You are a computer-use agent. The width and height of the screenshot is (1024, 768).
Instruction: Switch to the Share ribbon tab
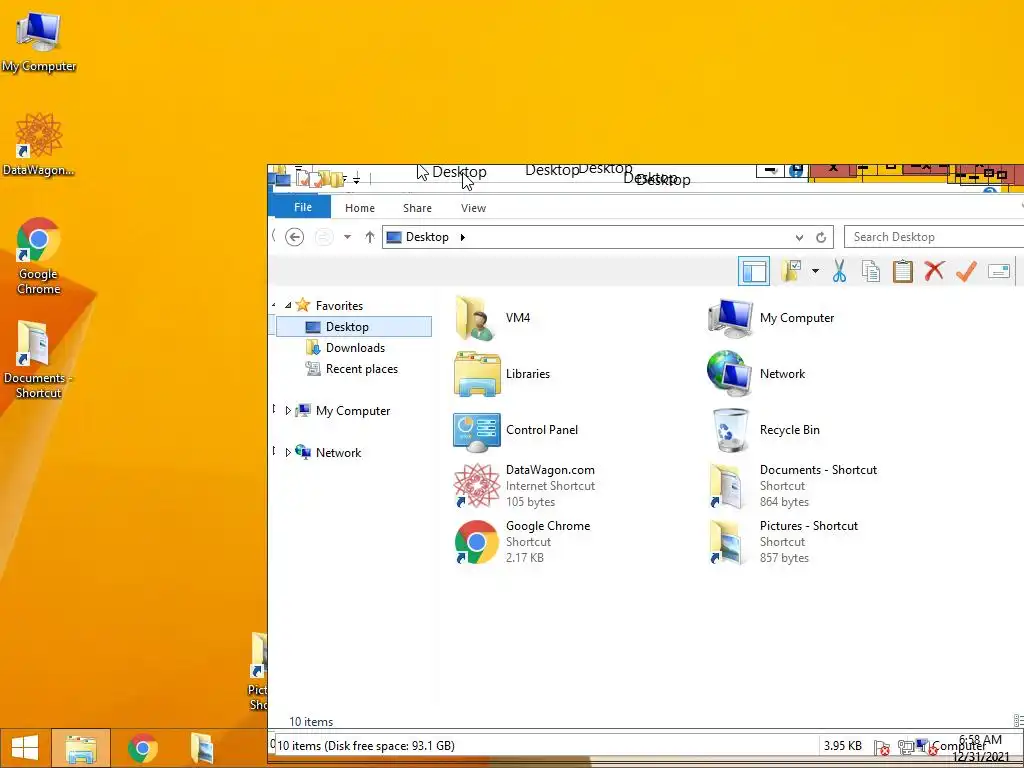417,208
